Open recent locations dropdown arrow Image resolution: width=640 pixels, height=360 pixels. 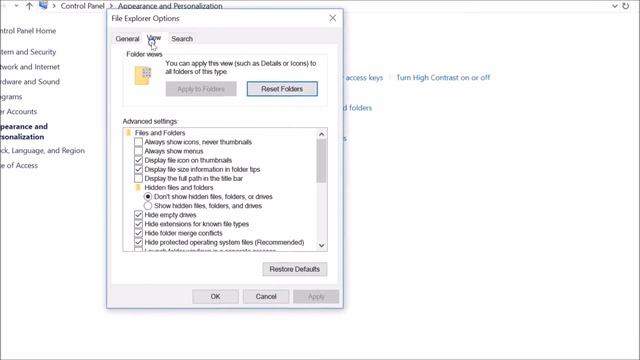click(16, 6)
